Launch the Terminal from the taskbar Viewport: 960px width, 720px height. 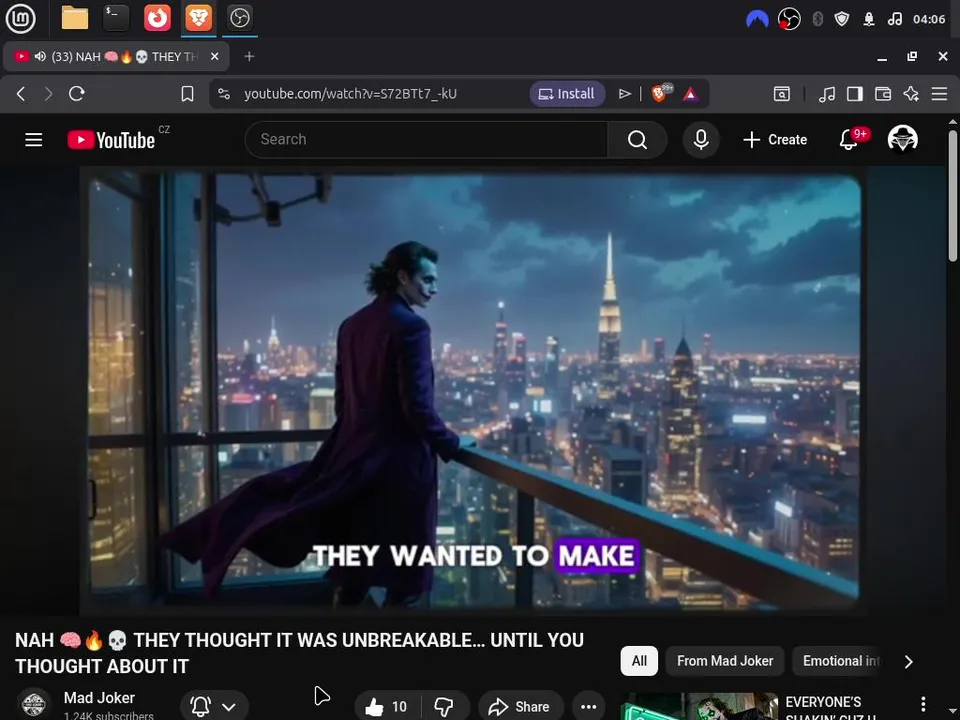116,18
